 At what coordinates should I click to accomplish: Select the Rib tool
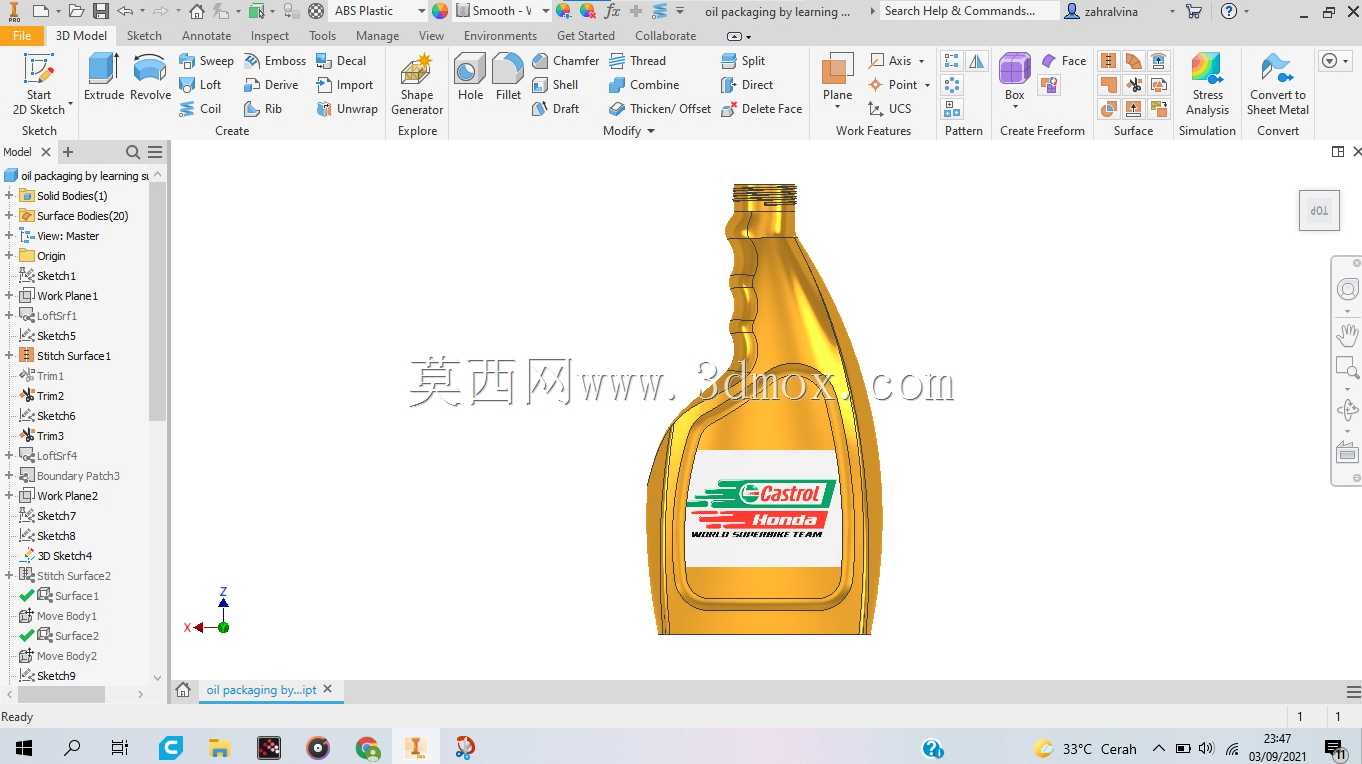(263, 109)
